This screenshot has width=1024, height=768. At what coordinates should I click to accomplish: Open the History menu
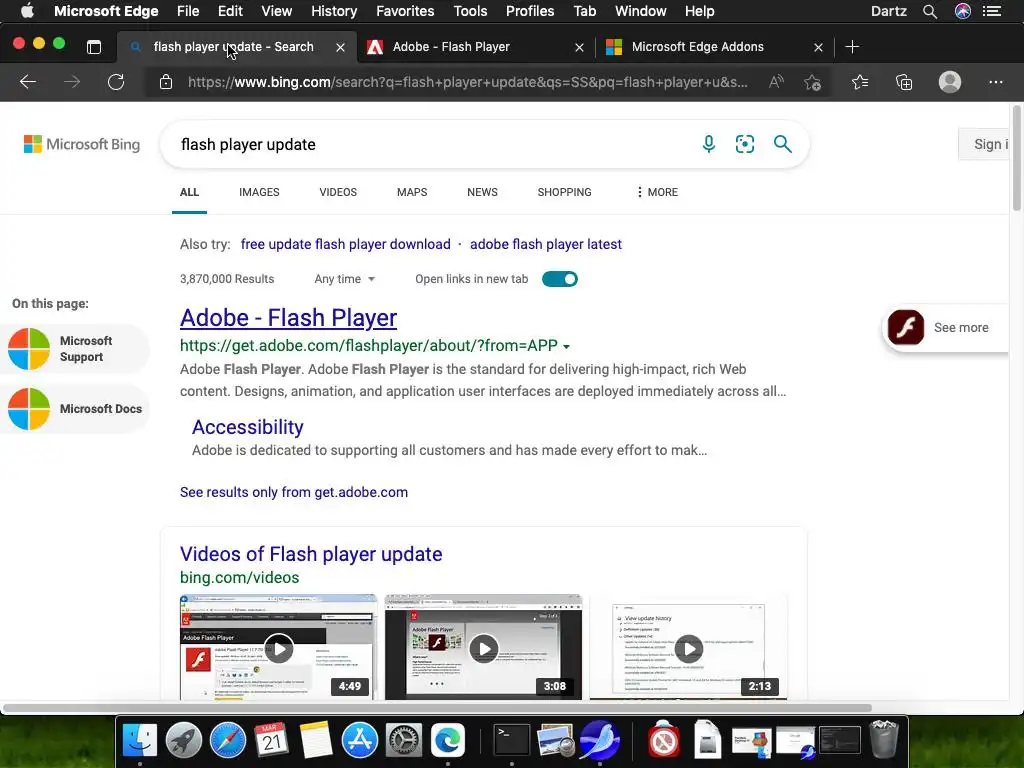pos(334,11)
